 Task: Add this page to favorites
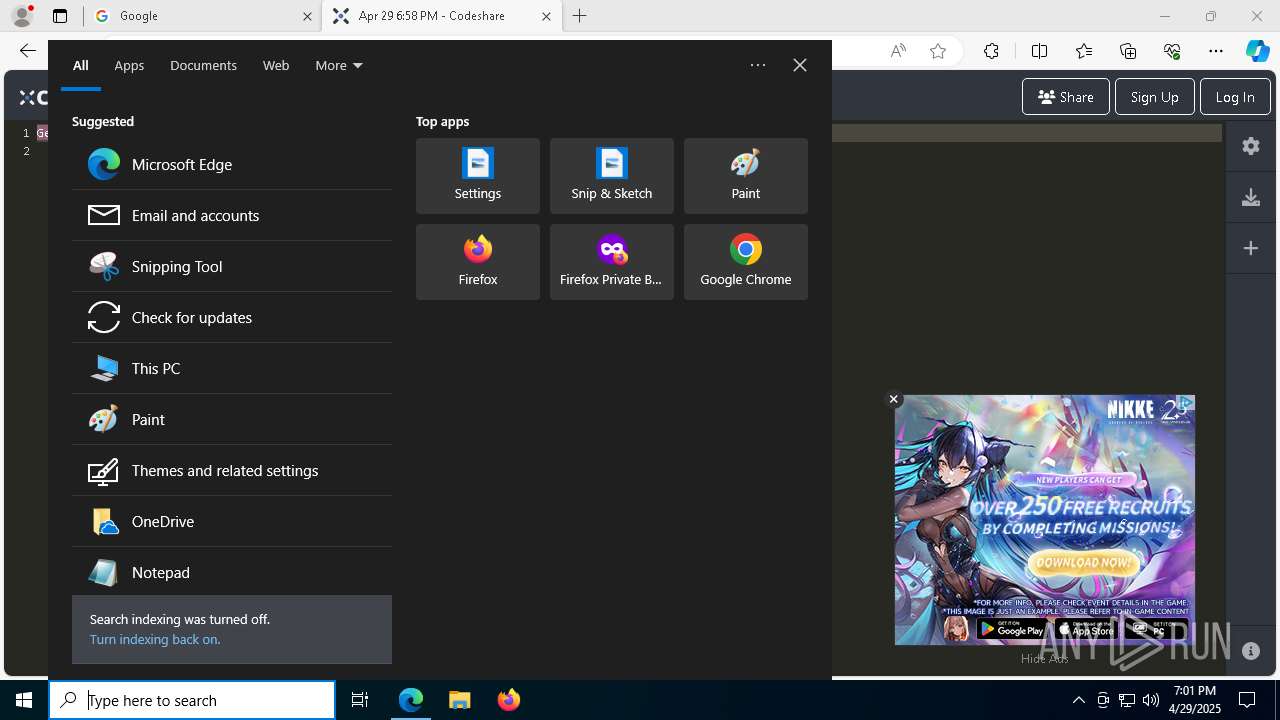[x=938, y=51]
